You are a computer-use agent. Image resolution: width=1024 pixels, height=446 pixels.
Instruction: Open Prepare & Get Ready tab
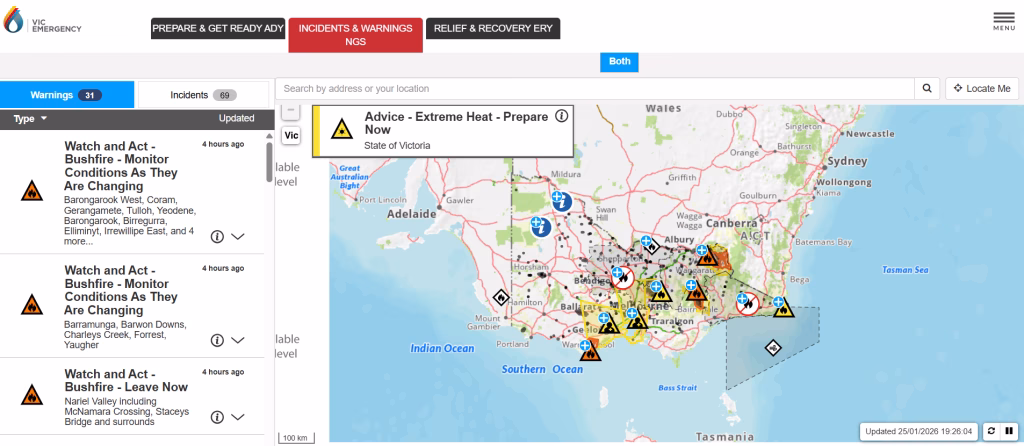(218, 29)
